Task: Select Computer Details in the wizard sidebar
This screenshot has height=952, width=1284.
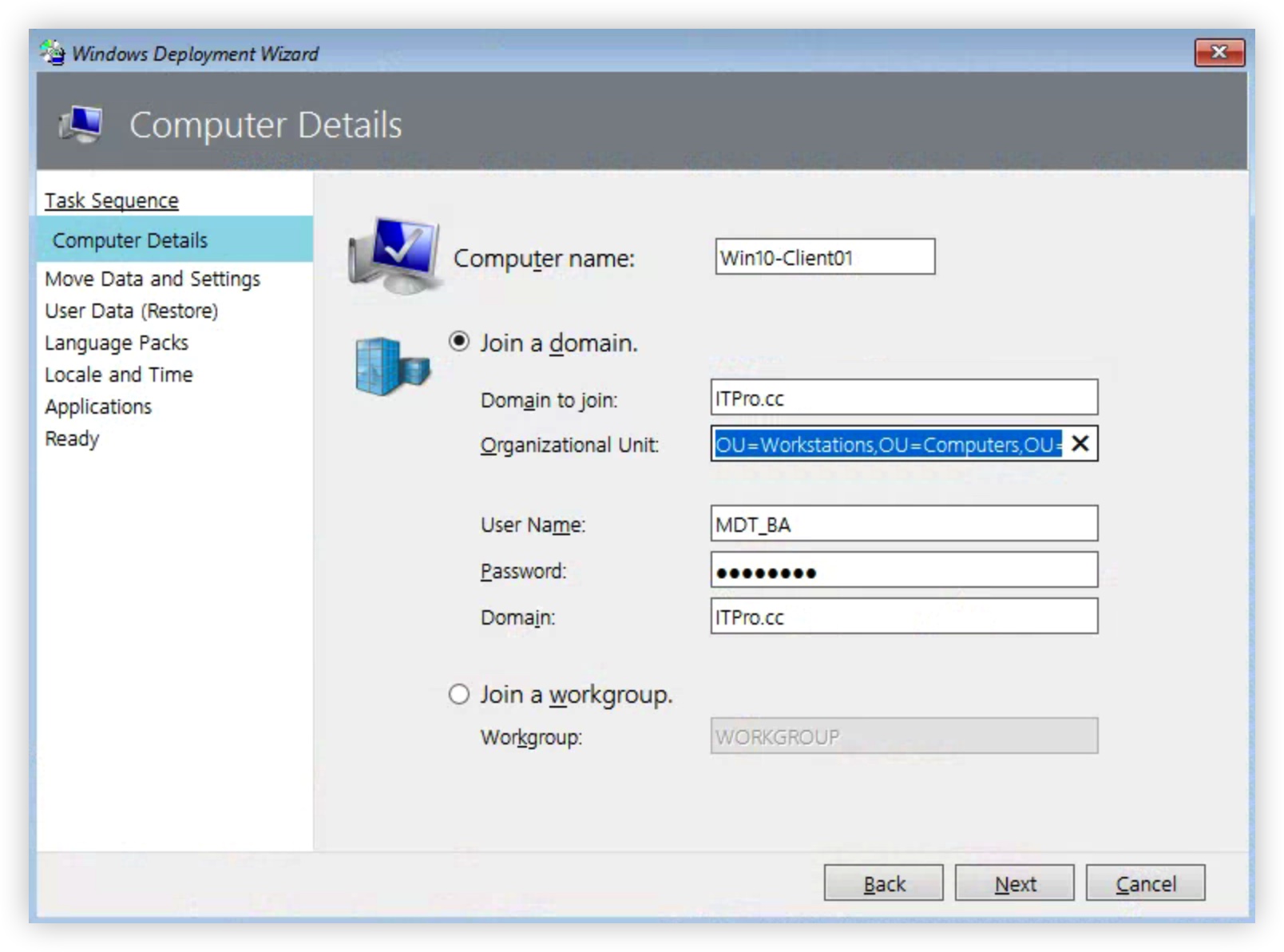Action: pos(129,240)
